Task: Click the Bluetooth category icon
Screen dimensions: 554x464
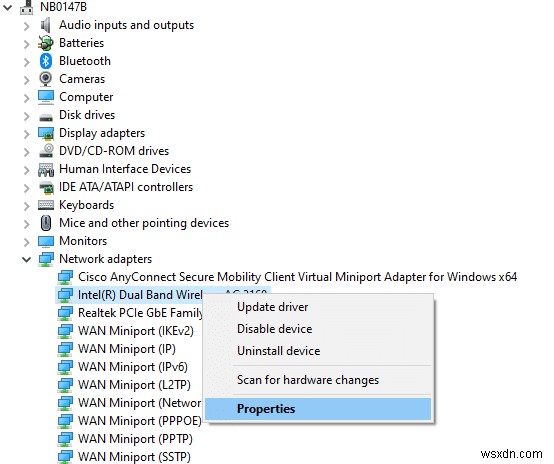Action: (x=46, y=61)
